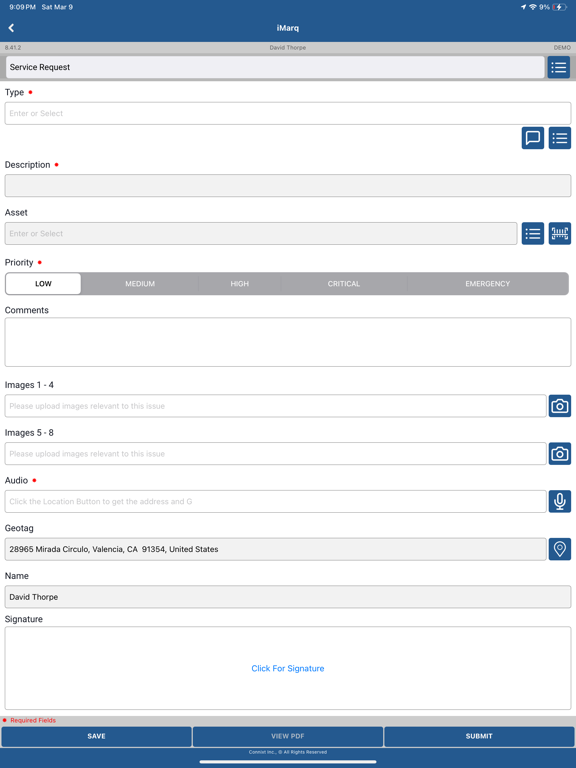Tap the Images 5 - 8 upload field
This screenshot has width=576, height=768.
pos(275,454)
